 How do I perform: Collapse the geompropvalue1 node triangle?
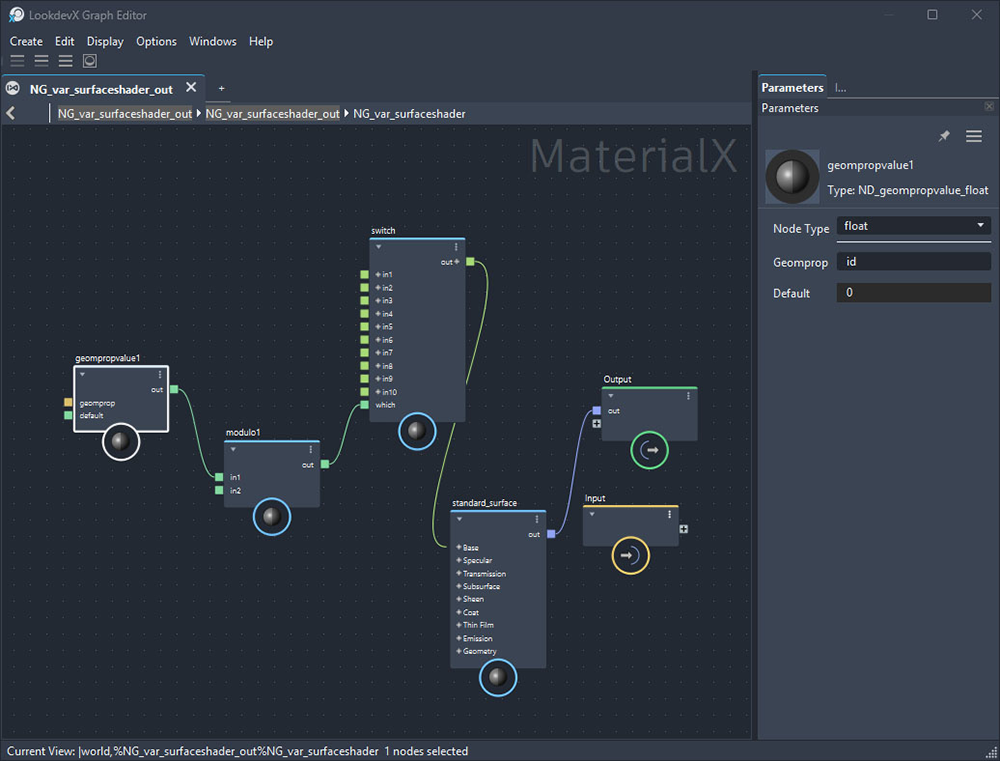[82, 374]
